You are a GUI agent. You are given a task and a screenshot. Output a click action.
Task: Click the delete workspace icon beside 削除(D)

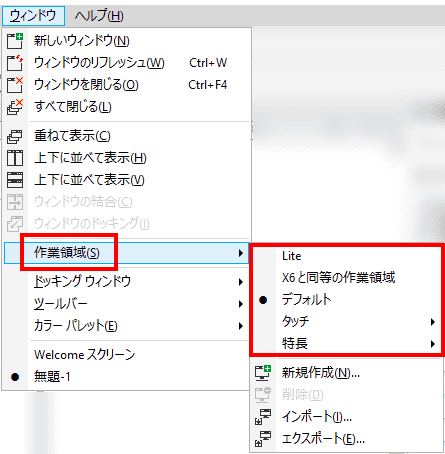pyautogui.click(x=263, y=395)
